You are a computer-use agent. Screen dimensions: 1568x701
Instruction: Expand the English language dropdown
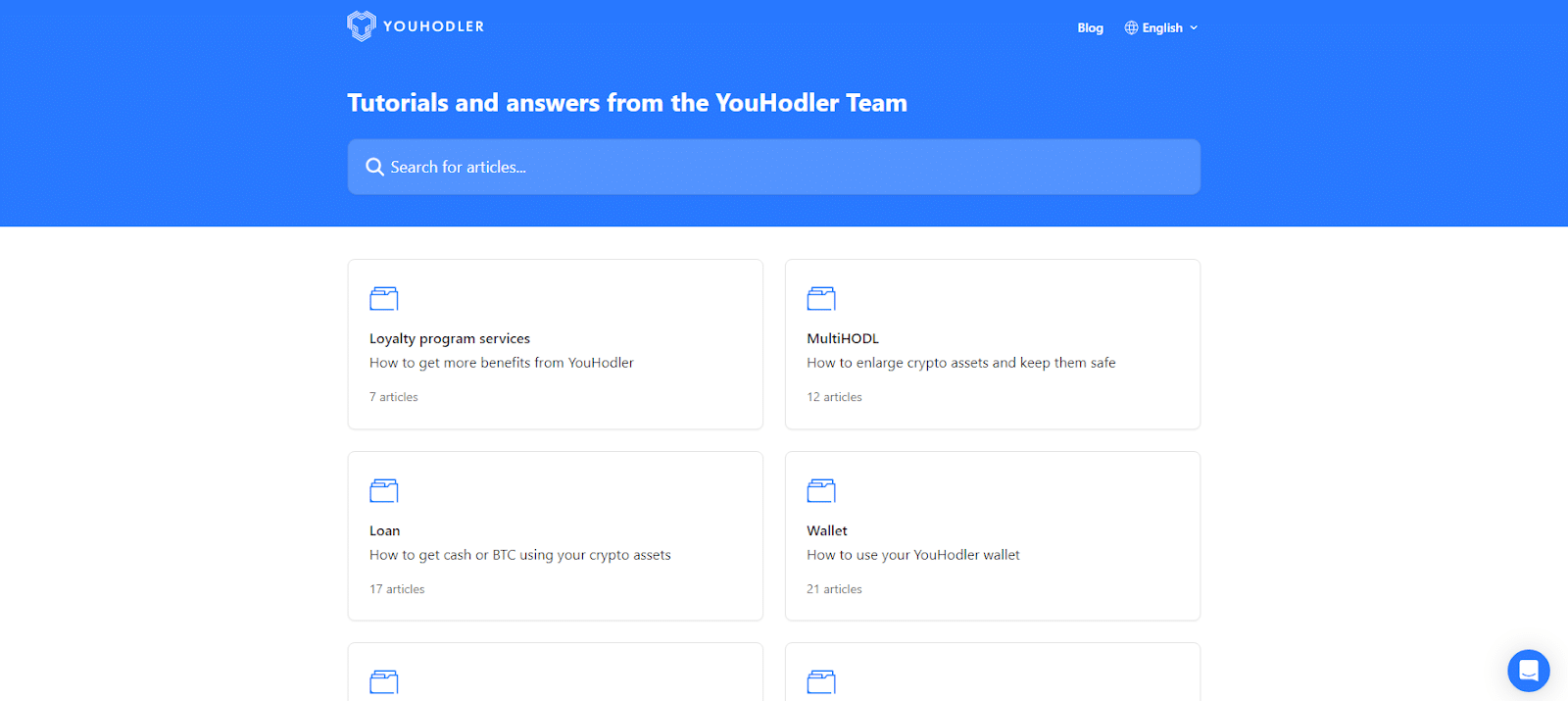[1161, 27]
